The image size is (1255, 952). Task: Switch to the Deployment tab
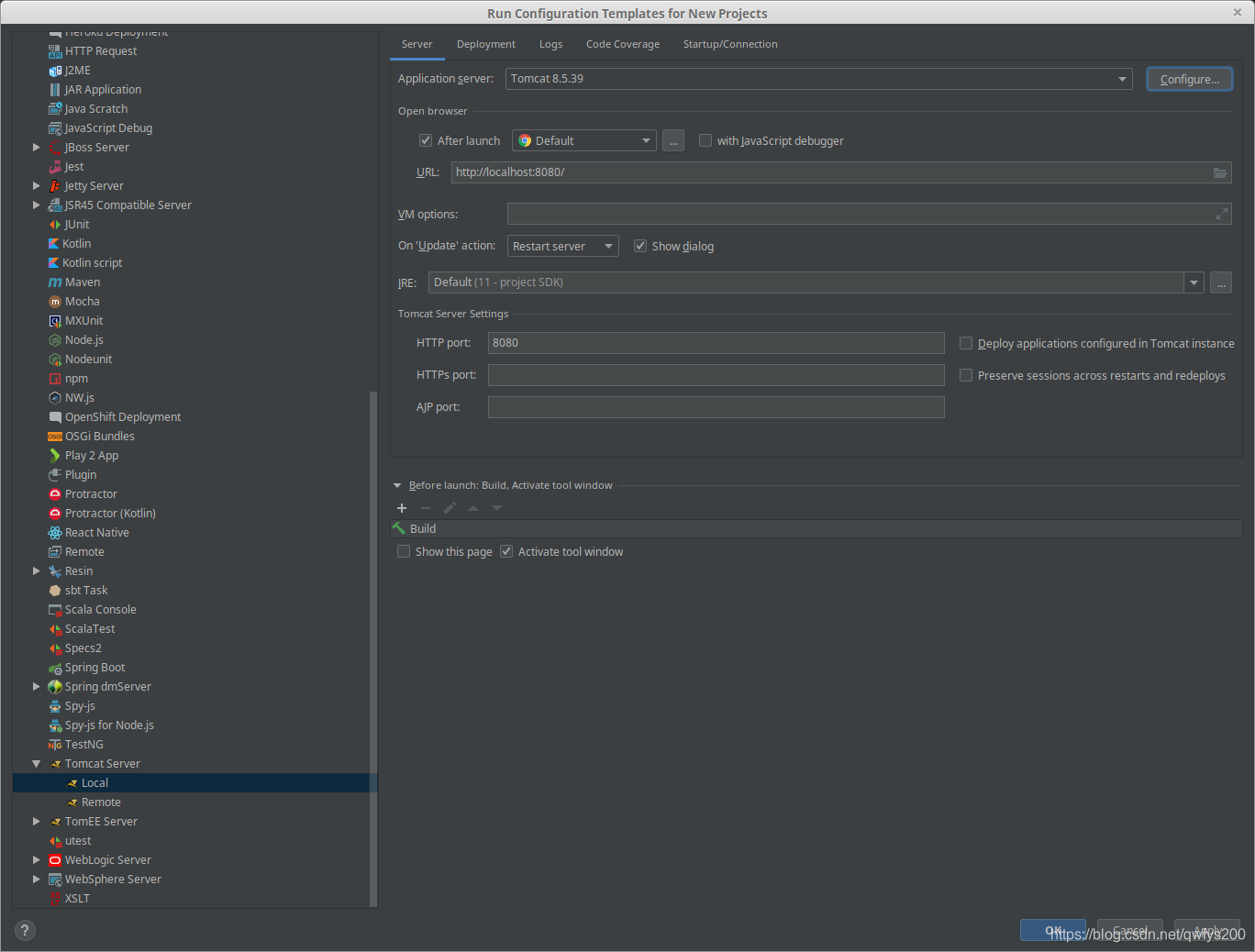(486, 44)
